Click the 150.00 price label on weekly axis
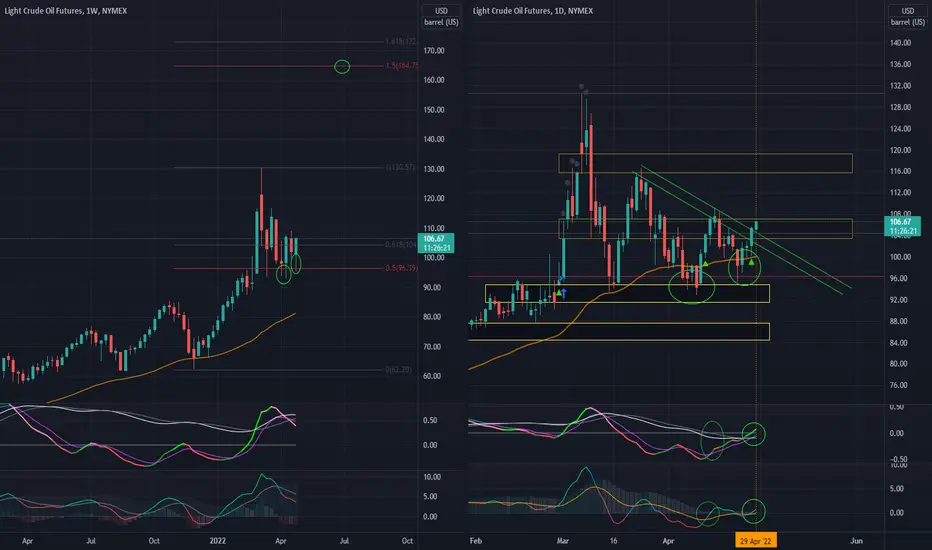 pos(434,110)
